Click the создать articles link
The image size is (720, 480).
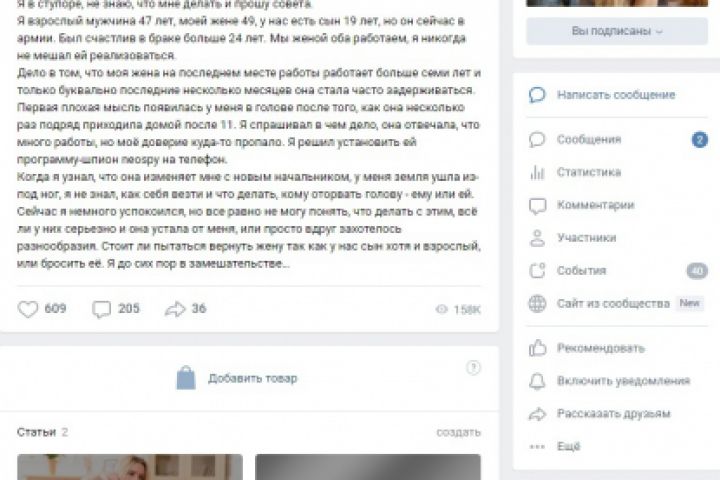pyautogui.click(x=458, y=432)
